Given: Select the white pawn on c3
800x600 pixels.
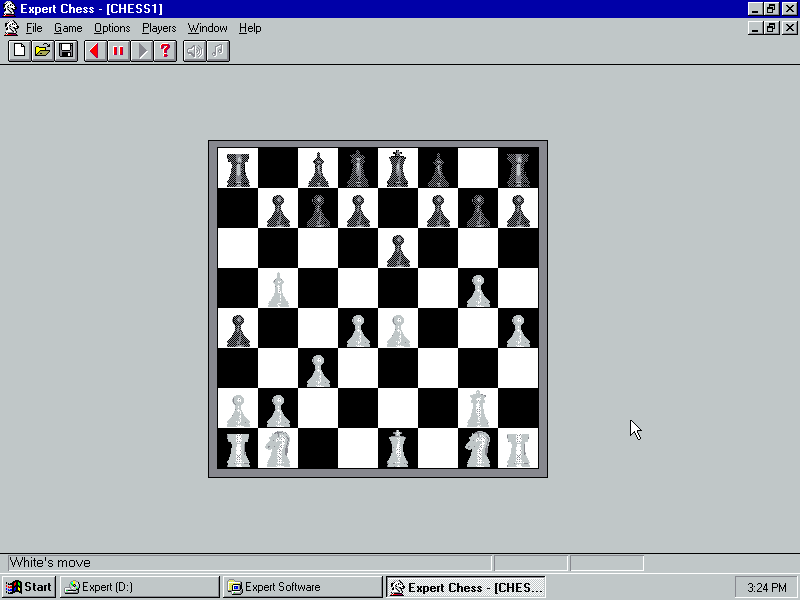Looking at the screenshot, I should coord(318,370).
